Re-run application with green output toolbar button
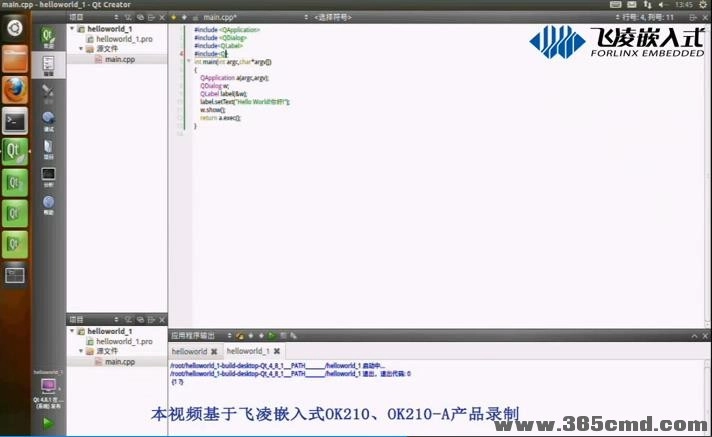The height and width of the screenshot is (437, 712). coord(272,336)
